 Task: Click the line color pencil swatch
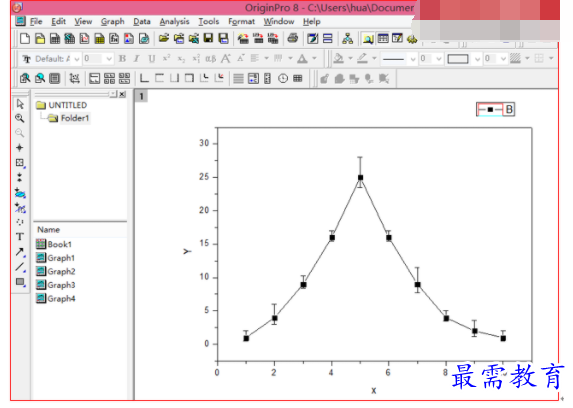point(362,58)
